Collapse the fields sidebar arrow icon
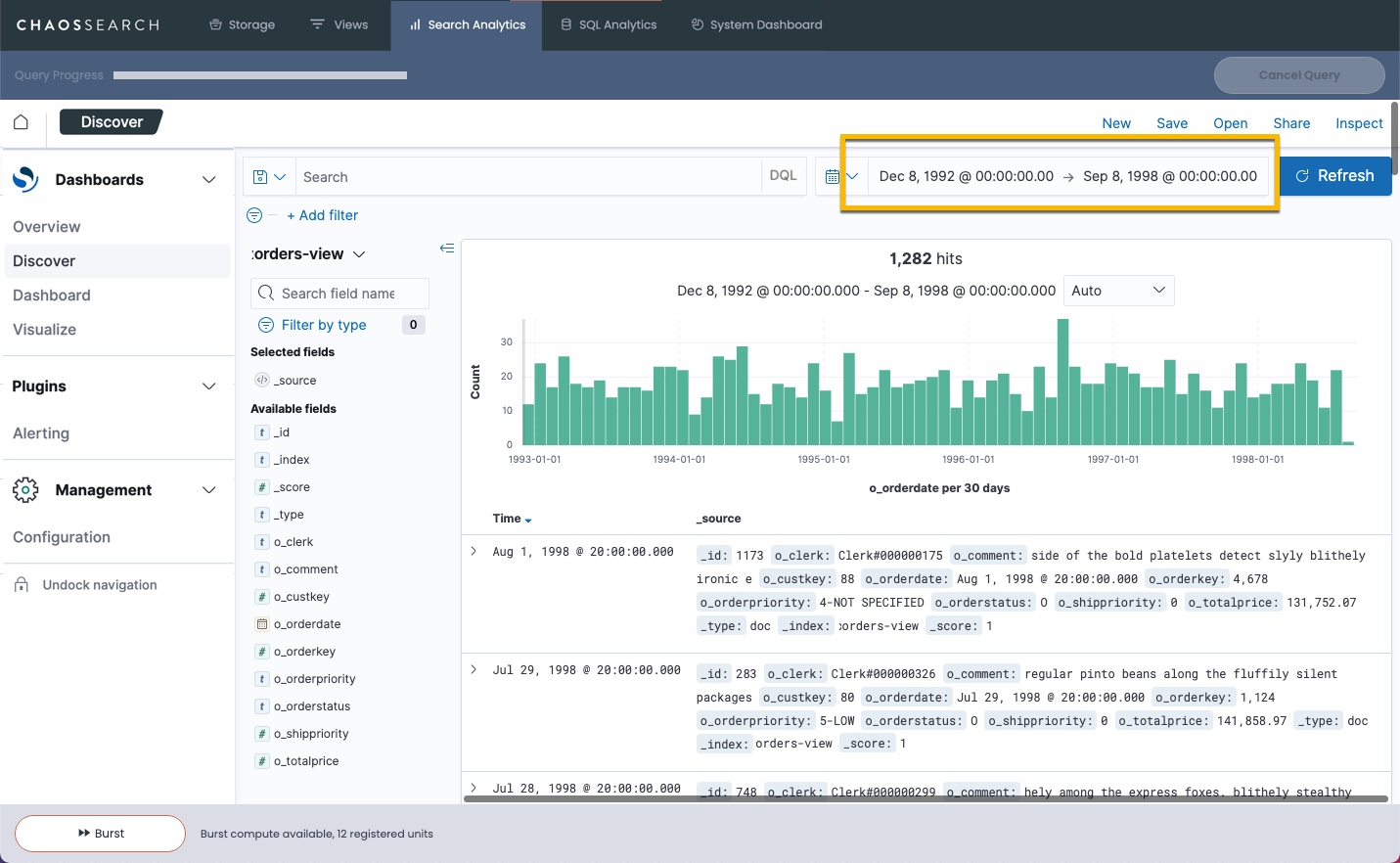This screenshot has width=1400, height=863. click(x=447, y=249)
